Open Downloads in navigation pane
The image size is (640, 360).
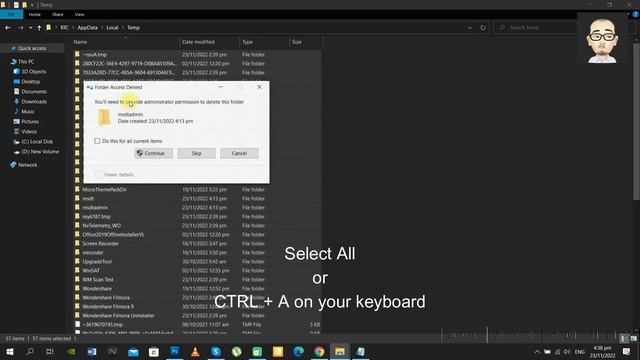tap(34, 102)
